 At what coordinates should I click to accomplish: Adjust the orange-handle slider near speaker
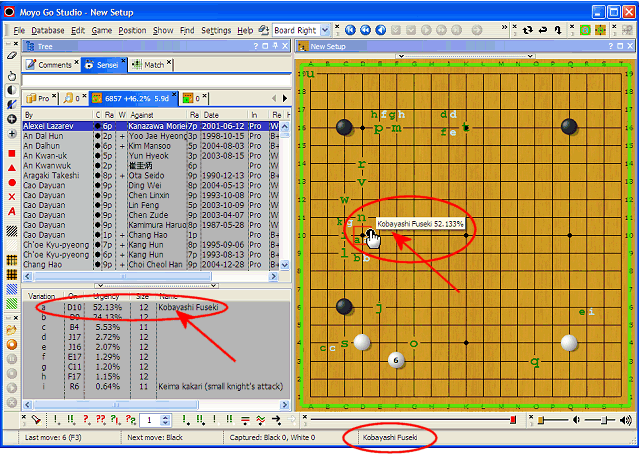pos(541,420)
